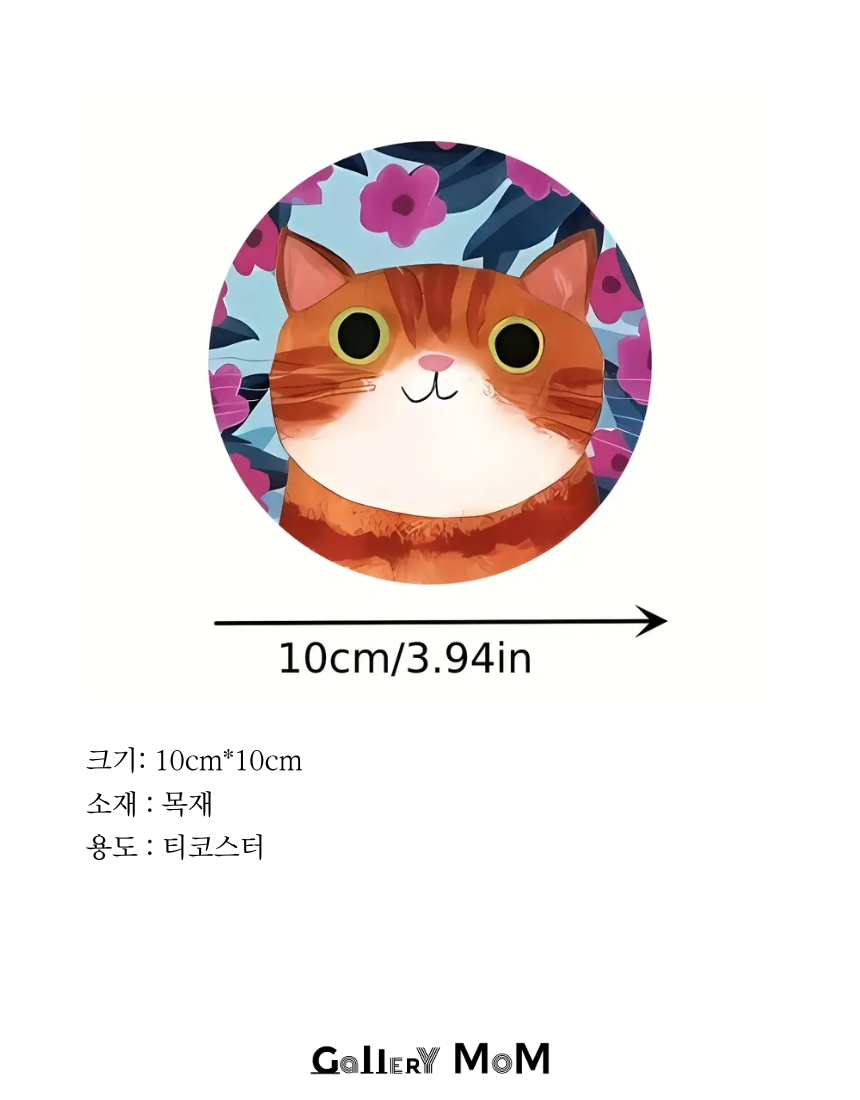Viewport: 860px width, 1100px height.
Task: Click the Gallery word in the logo
Action: point(375,1060)
